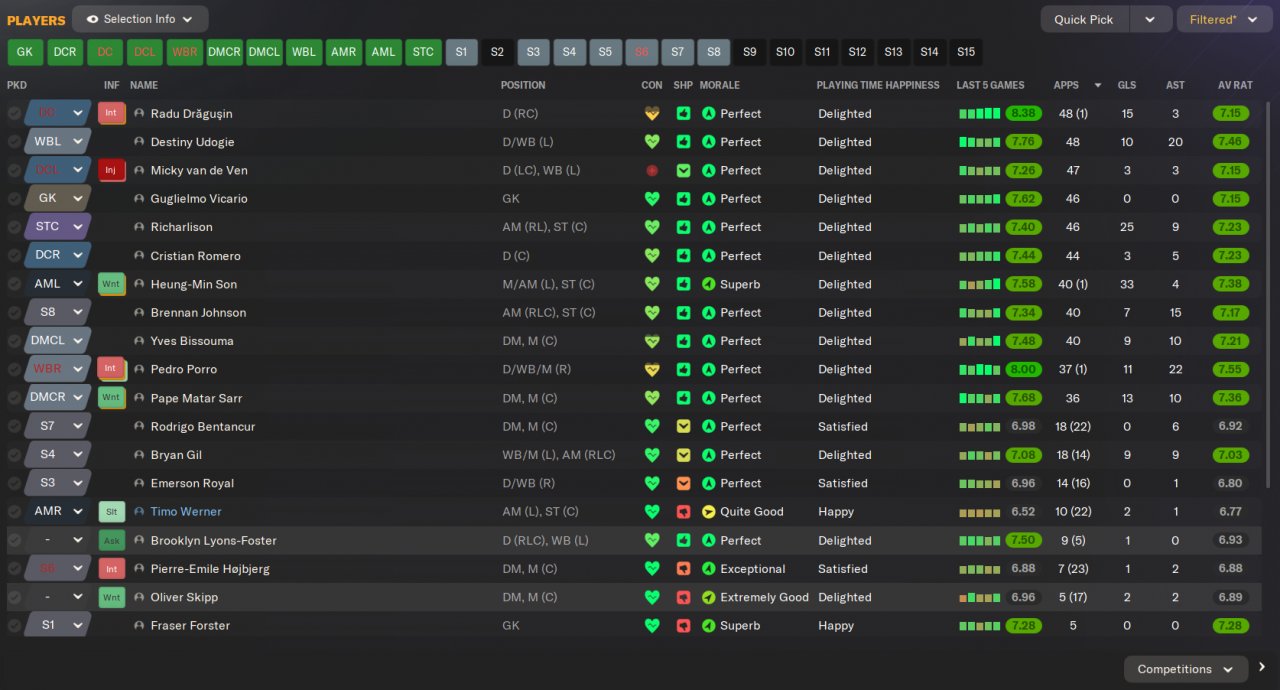Viewport: 1280px width, 690px height.
Task: Toggle the checkmark for Richarlison
Action: (14, 227)
